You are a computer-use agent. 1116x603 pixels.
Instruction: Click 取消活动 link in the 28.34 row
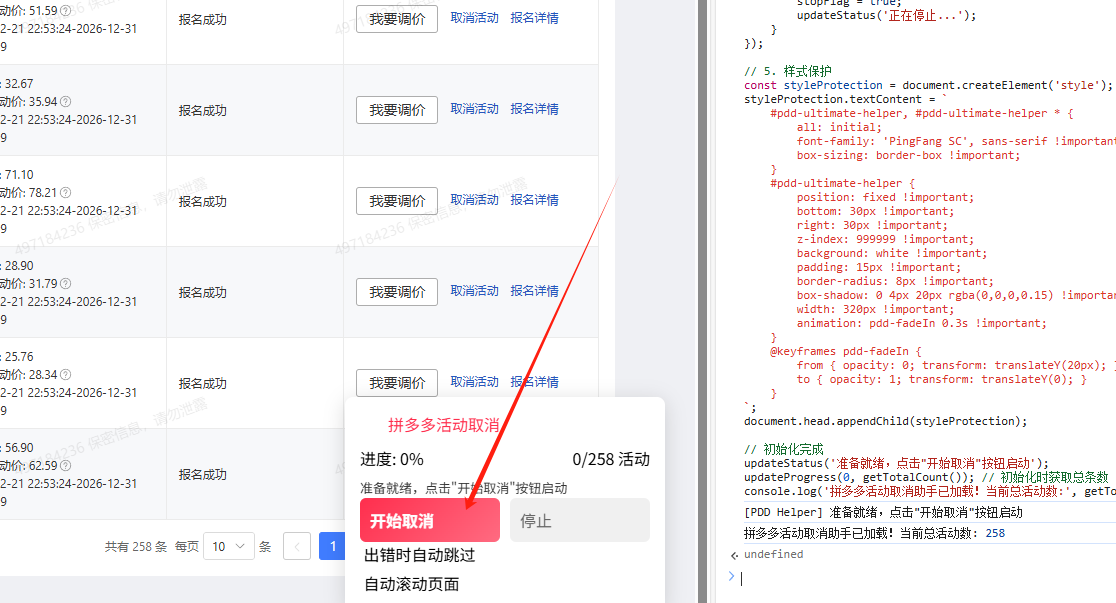475,382
